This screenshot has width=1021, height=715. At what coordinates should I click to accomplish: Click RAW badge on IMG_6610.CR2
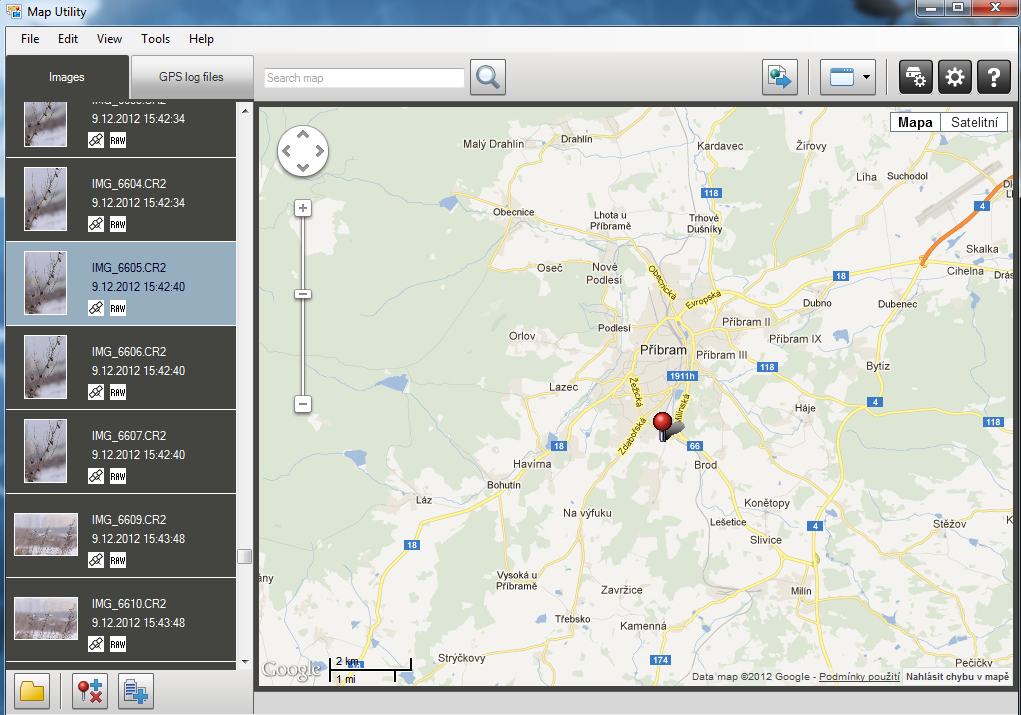click(x=118, y=644)
